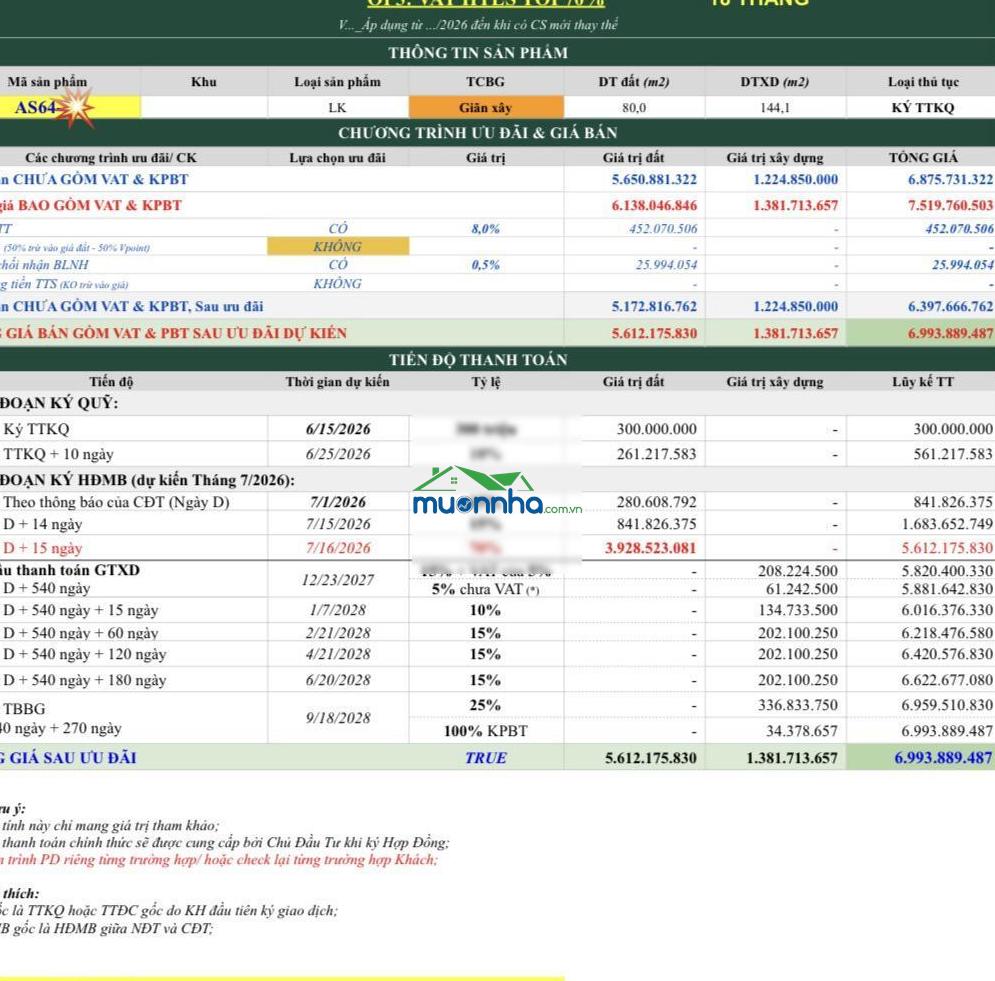This screenshot has width=995, height=981.
Task: Select post-discount land value 5.172.816.762
Action: tap(654, 306)
